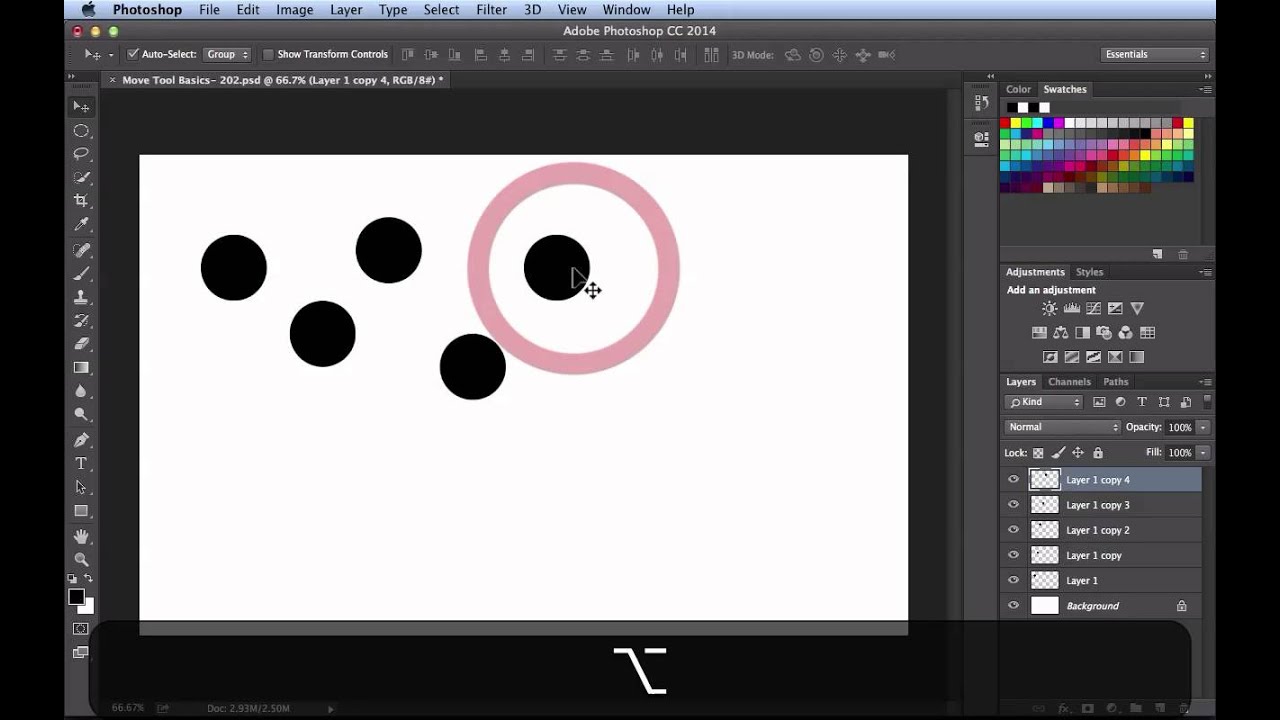
Task: Select the Brush tool
Action: click(81, 273)
